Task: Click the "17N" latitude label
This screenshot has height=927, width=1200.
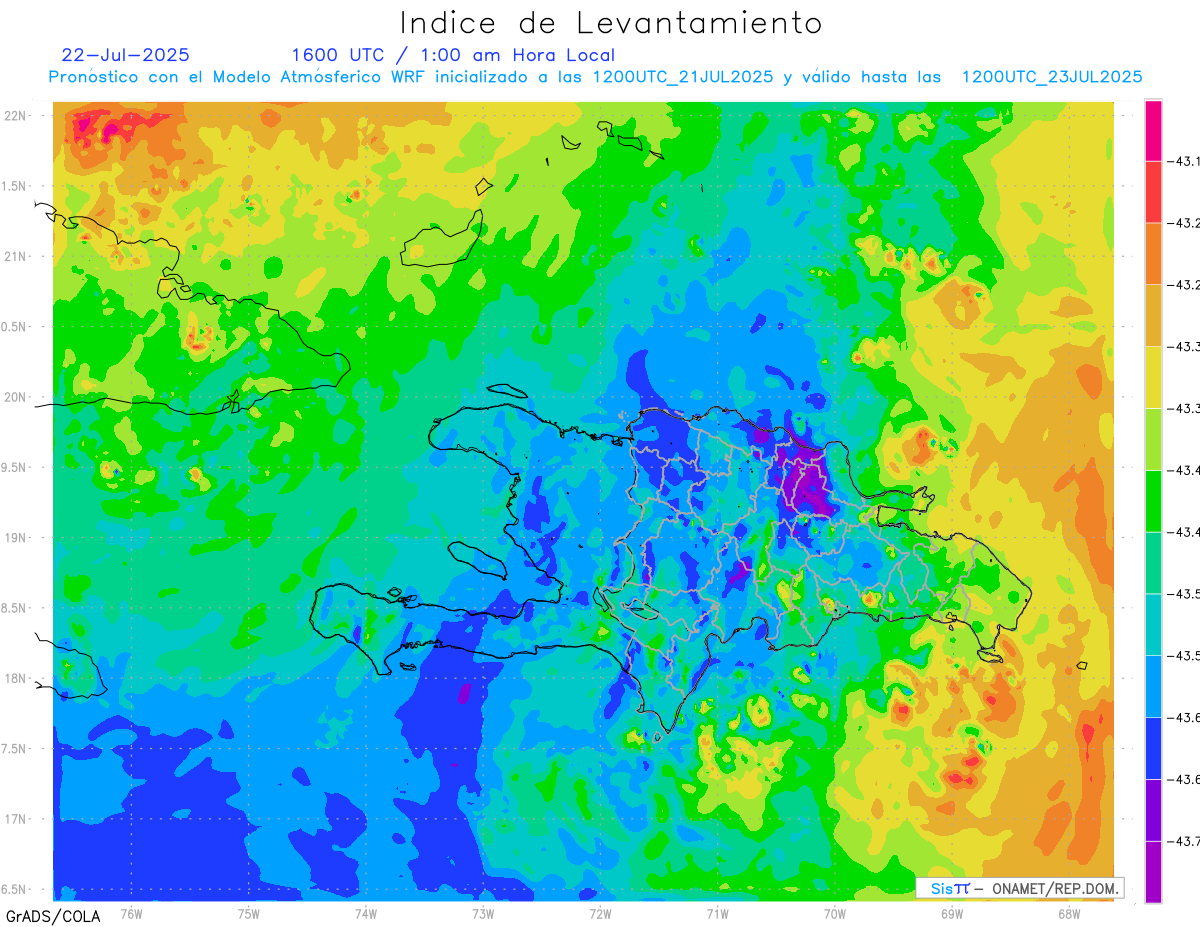Action: (16, 819)
